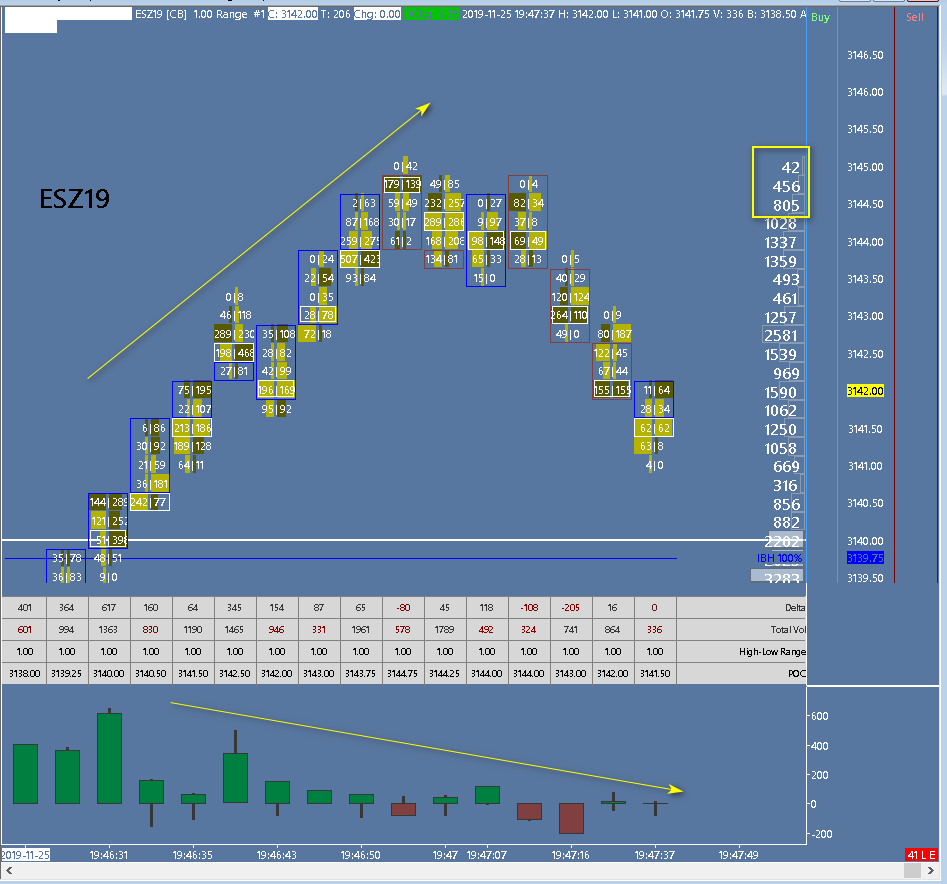947x884 pixels.
Task: Click the 196|169 footprint cell
Action: click(276, 390)
